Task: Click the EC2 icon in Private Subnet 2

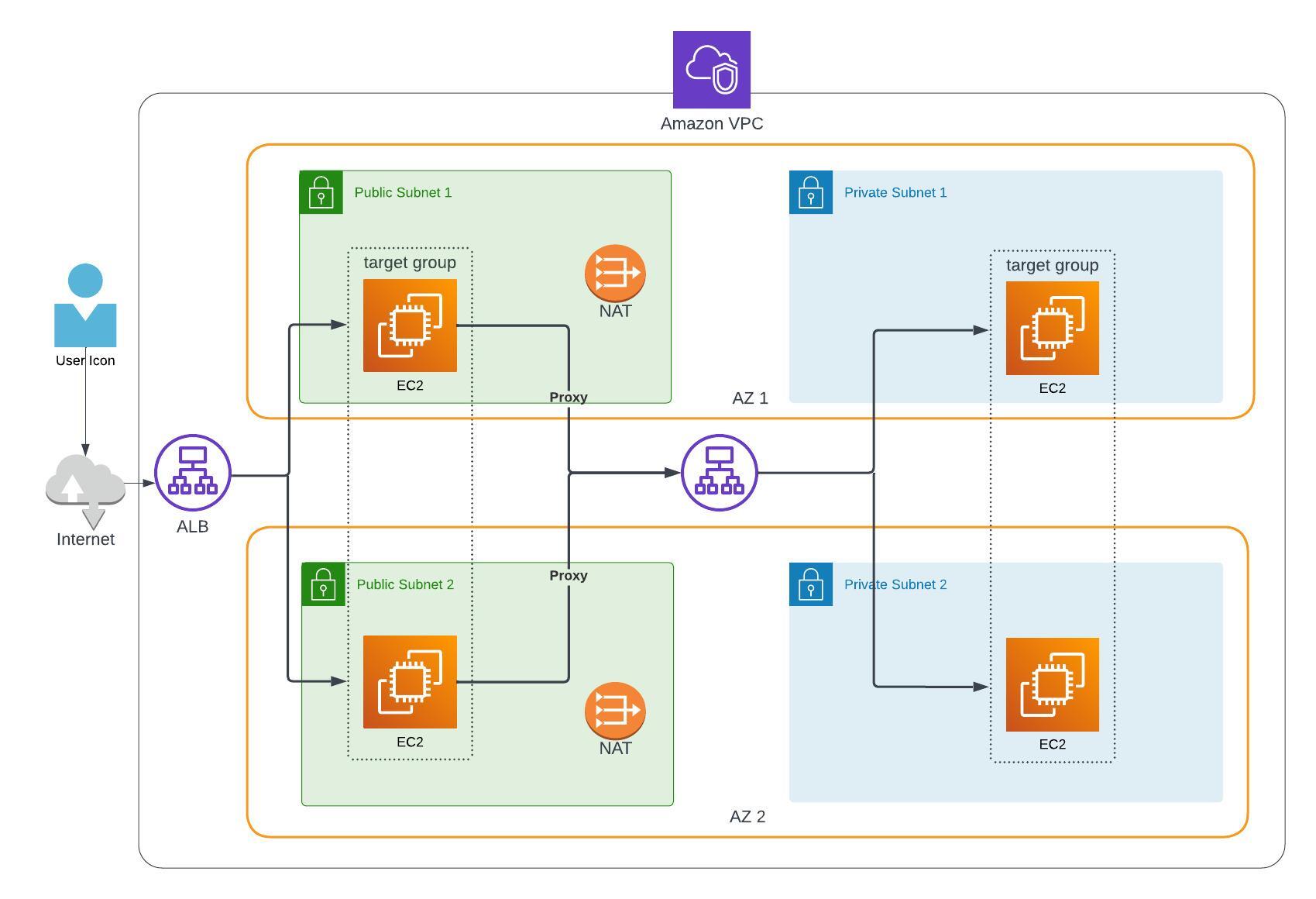Action: [1053, 685]
